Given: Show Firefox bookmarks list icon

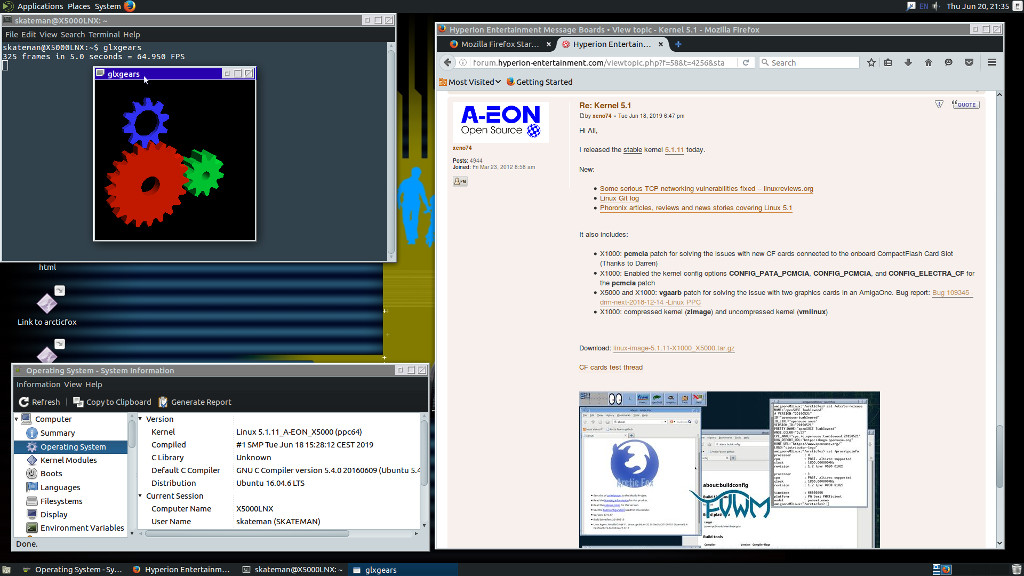Looking at the screenshot, I should click(x=888, y=63).
